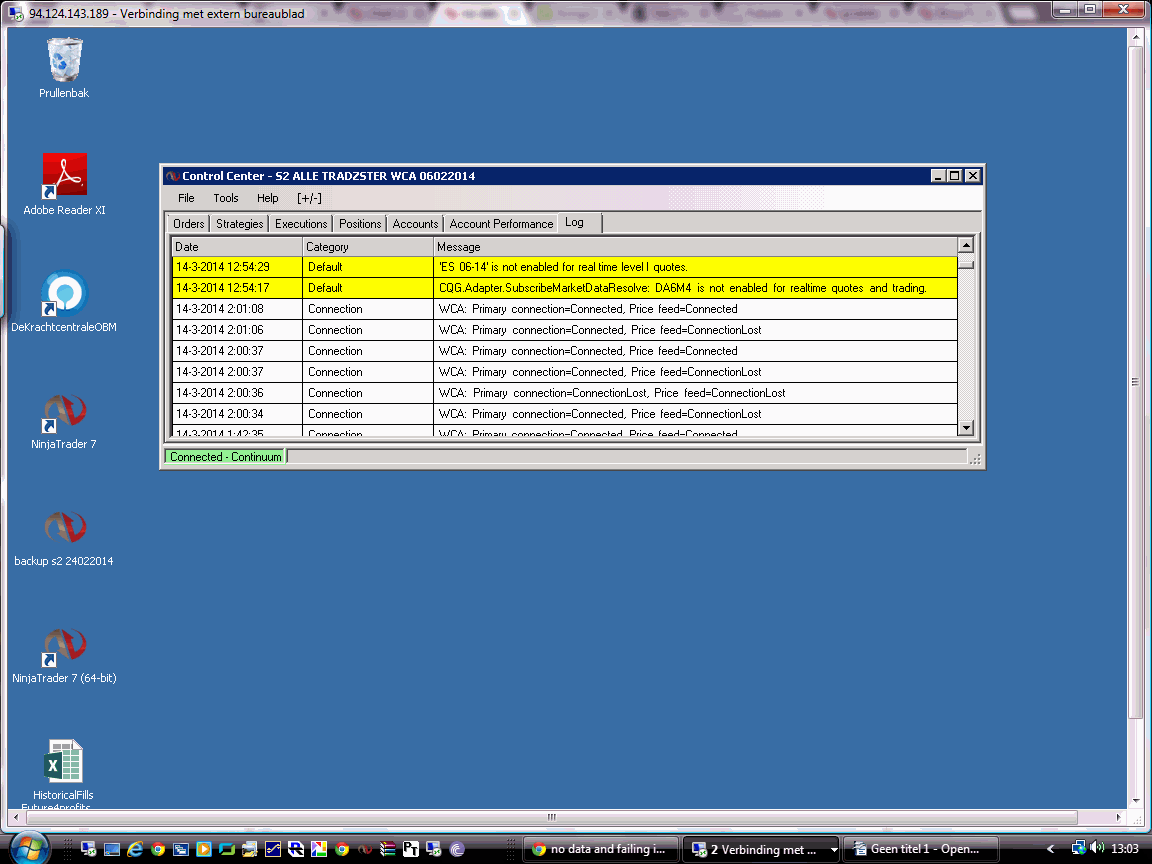Click the R logo quick launch icon
The width and height of the screenshot is (1152, 864).
point(296,849)
